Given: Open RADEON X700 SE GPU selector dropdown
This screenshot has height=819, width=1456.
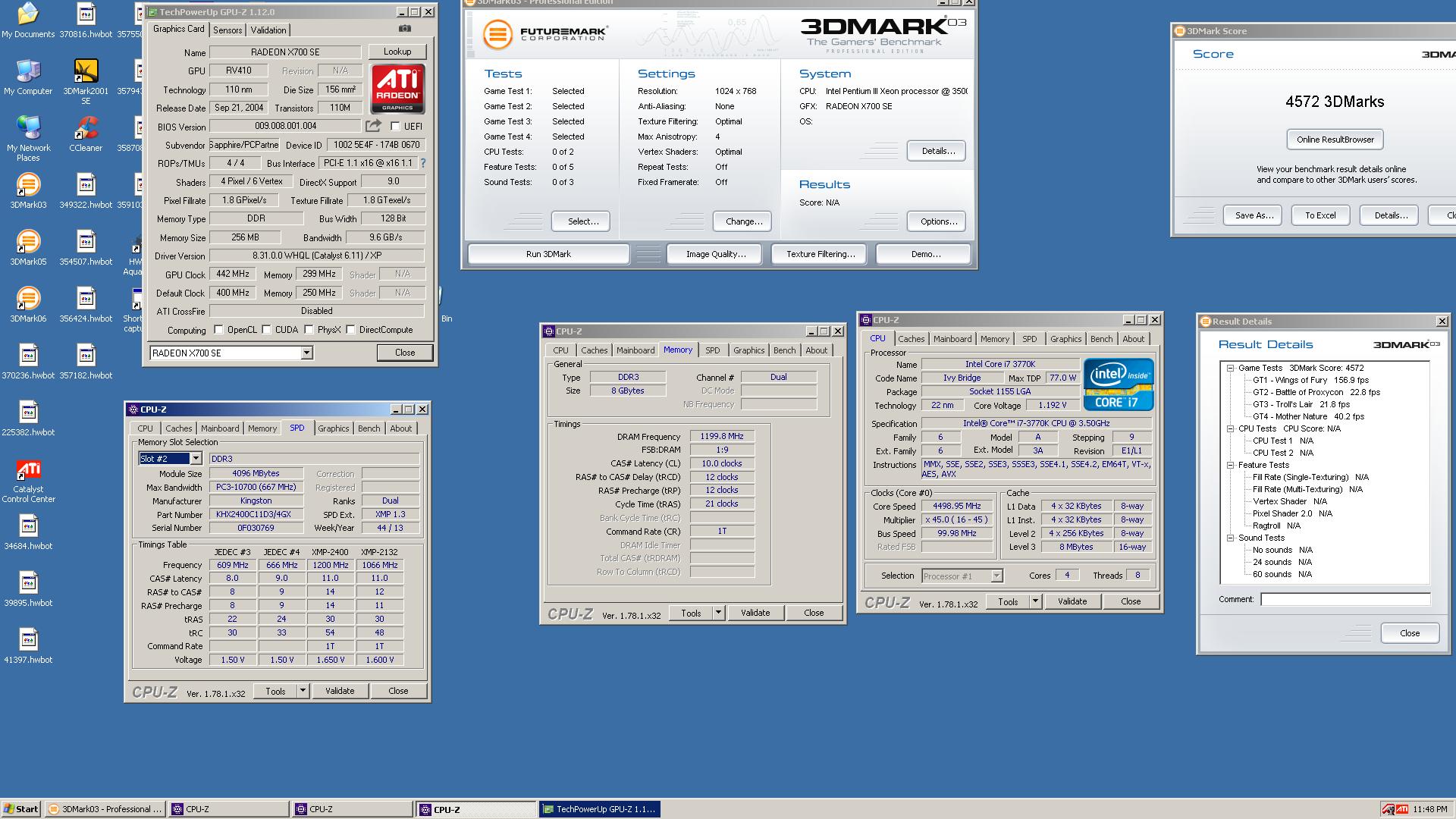Looking at the screenshot, I should coord(306,353).
